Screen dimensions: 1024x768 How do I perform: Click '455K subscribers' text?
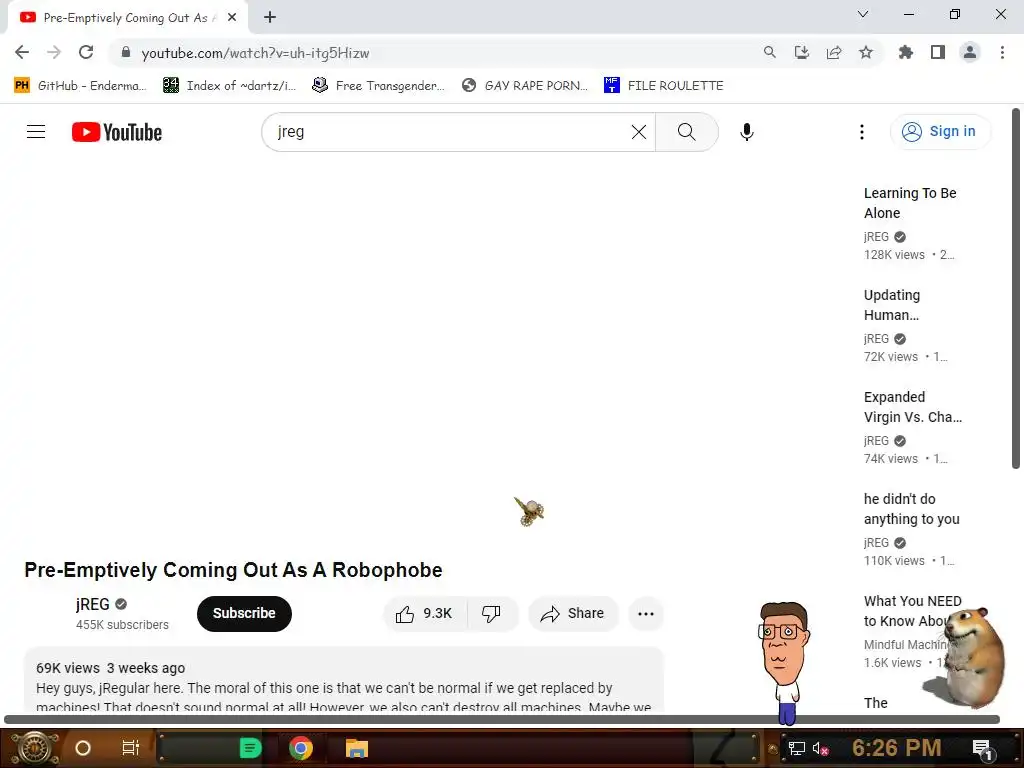tap(122, 625)
